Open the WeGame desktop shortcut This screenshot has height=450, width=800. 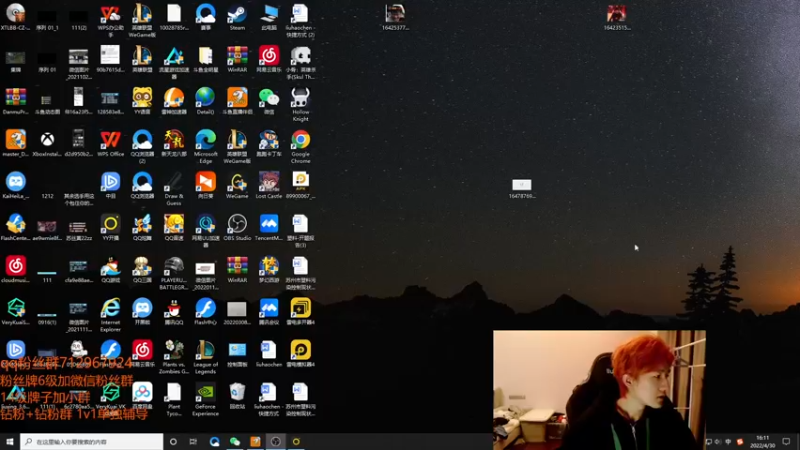pyautogui.click(x=237, y=182)
